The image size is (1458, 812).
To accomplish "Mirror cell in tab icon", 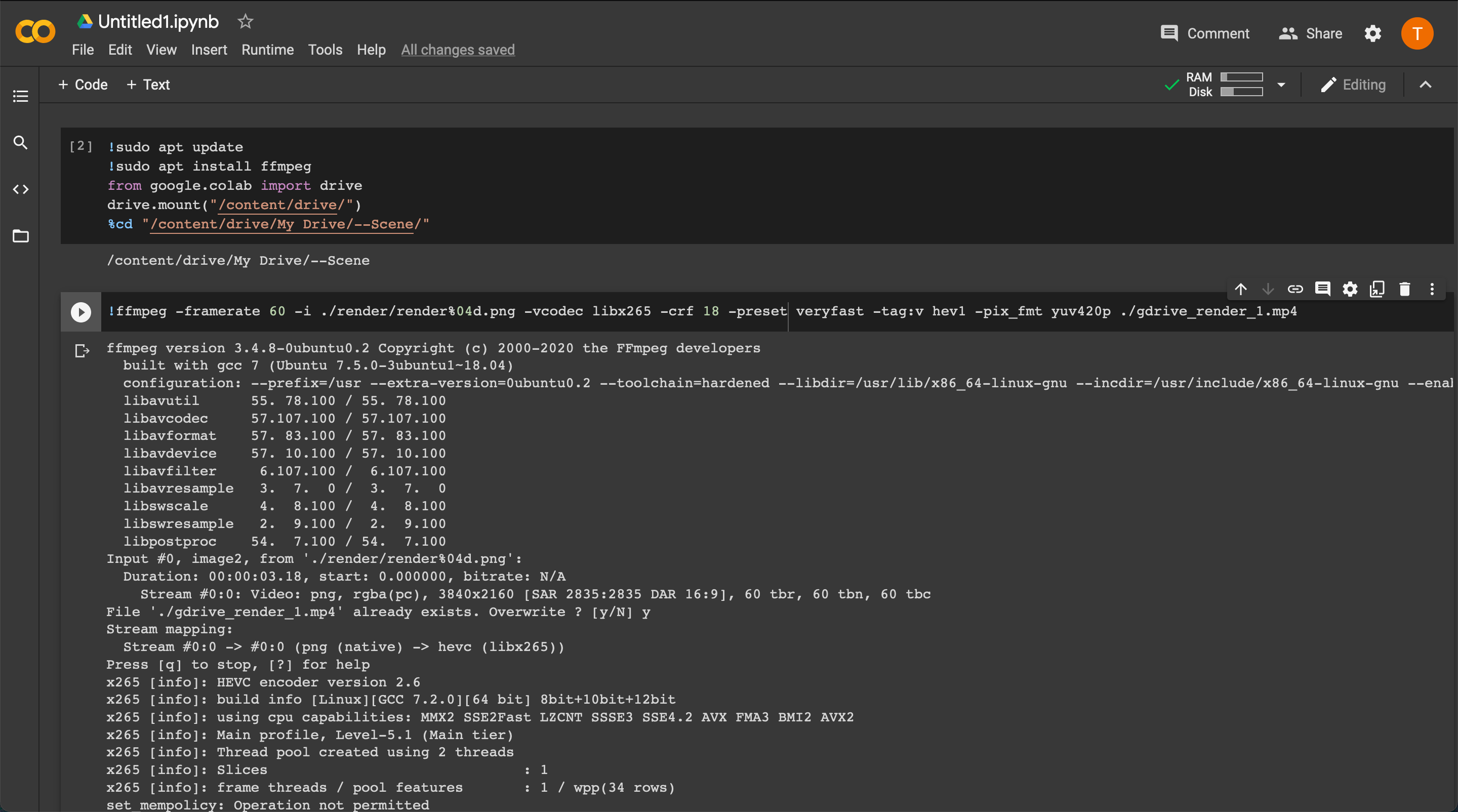I will coord(1377,289).
